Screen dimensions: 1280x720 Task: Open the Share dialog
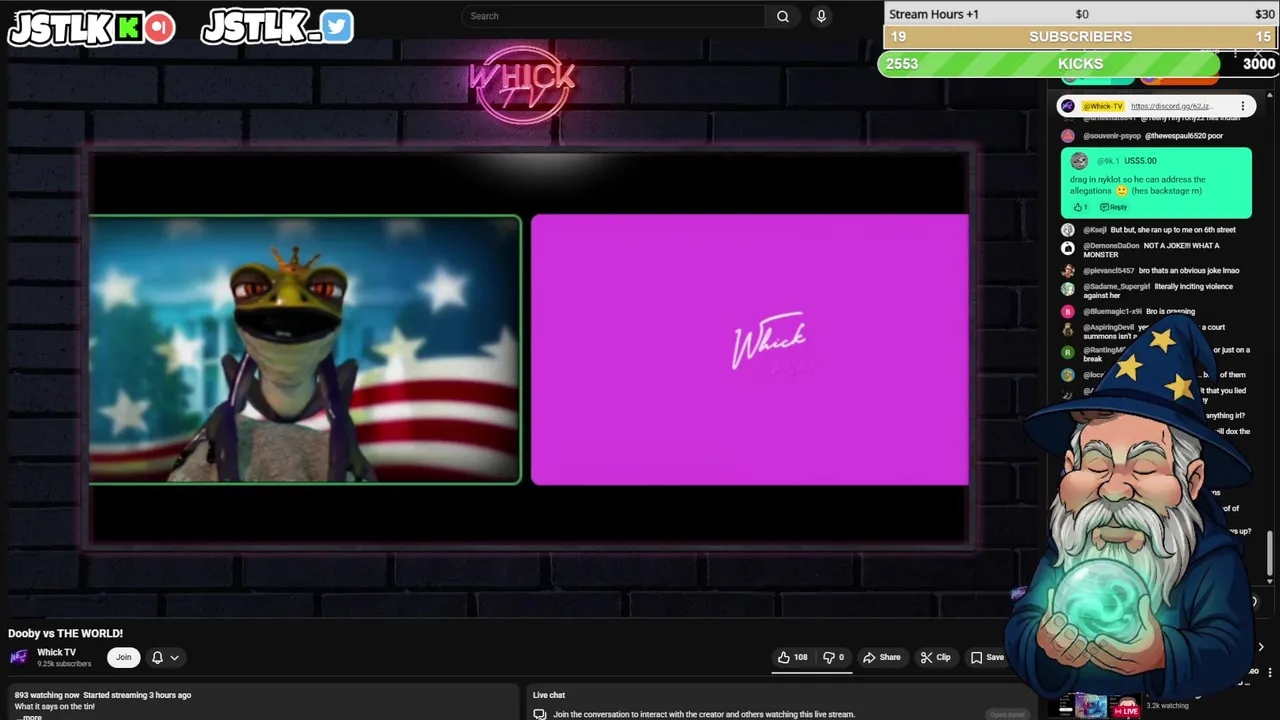pyautogui.click(x=882, y=657)
